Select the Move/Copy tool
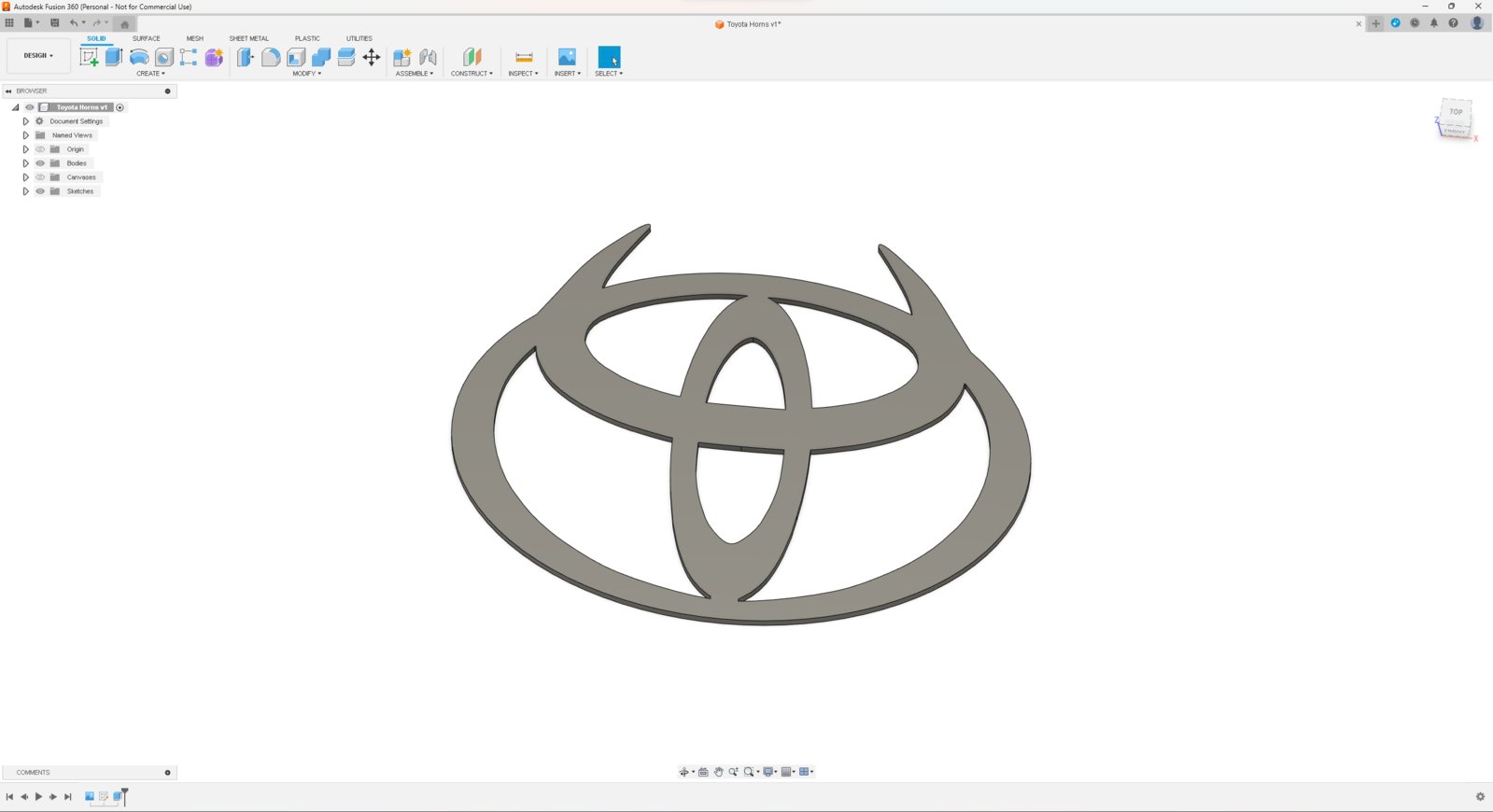 point(372,57)
